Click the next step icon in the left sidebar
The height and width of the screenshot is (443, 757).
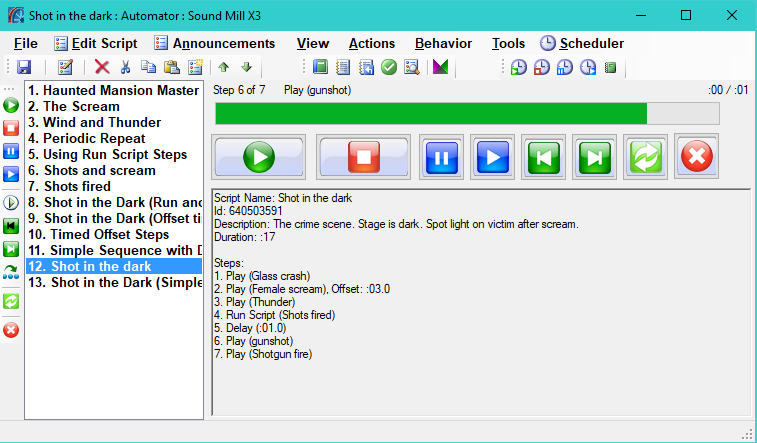pyautogui.click(x=11, y=249)
